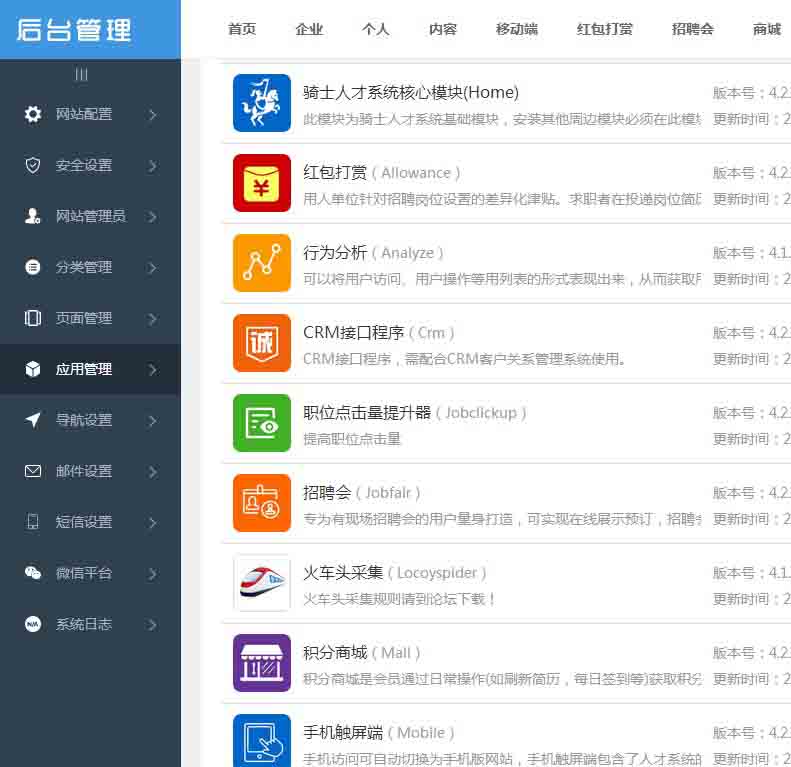Expand the 安全设置 chevron

pyautogui.click(x=152, y=166)
